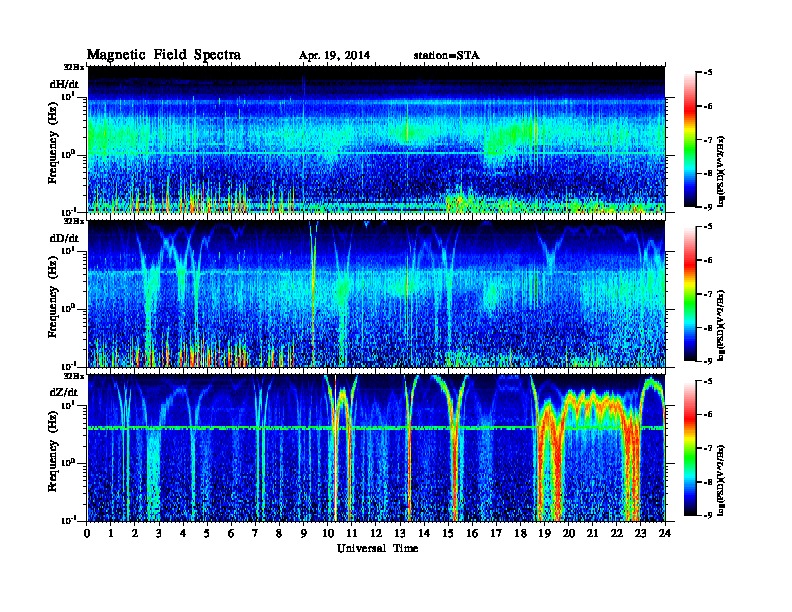Screen dimensions: 792x612
Task: Click the "dZ/dt" panel label
Action: point(64,392)
